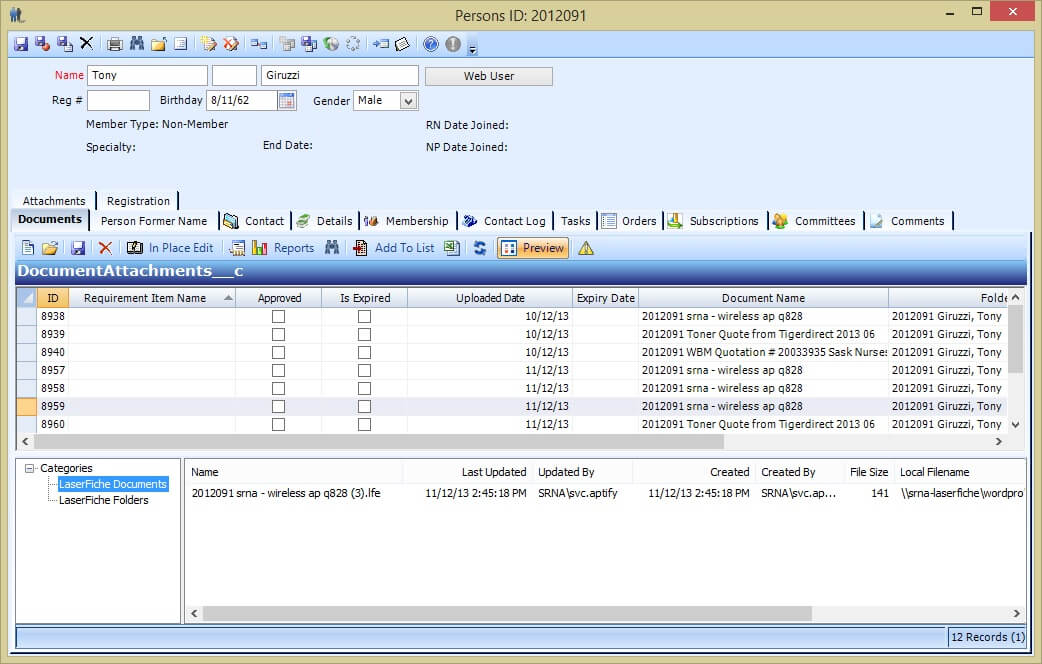The width and height of the screenshot is (1042, 664).
Task: Show the Committees tab
Action: click(x=816, y=221)
